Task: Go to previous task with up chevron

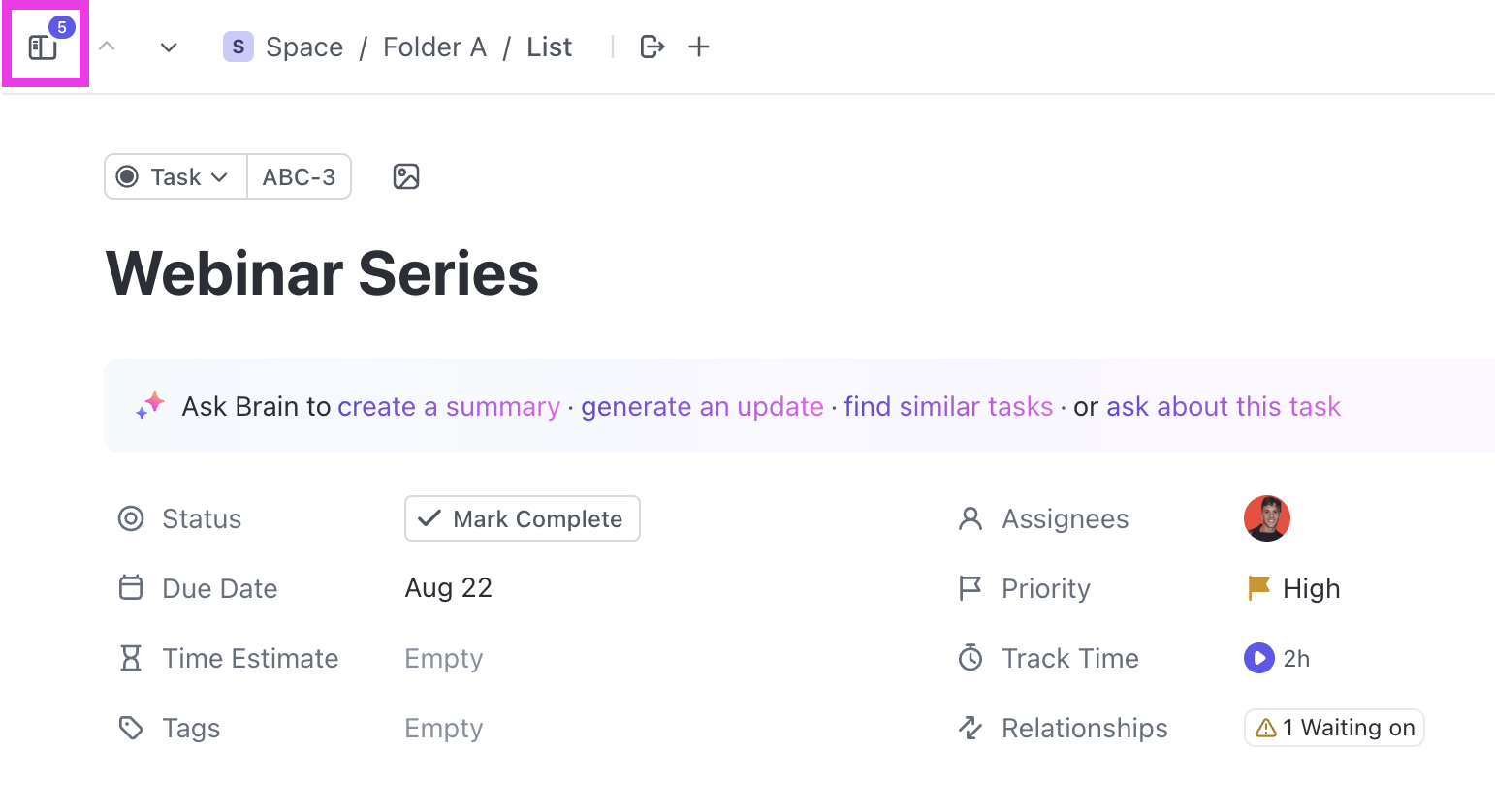Action: pos(108,47)
